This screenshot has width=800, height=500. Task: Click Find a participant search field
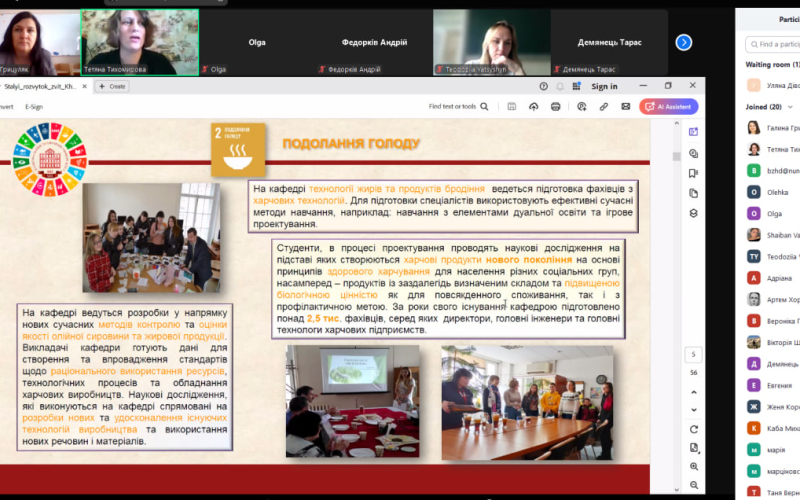773,44
